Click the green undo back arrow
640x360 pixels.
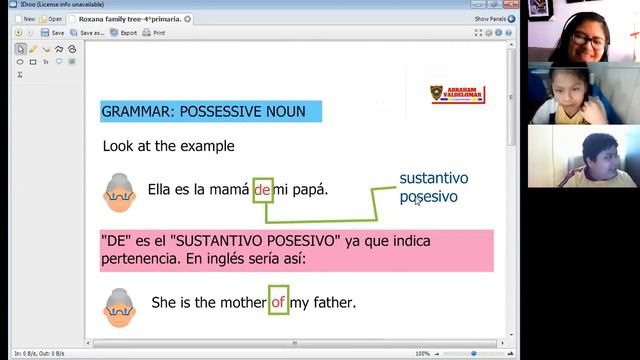(x=18, y=33)
